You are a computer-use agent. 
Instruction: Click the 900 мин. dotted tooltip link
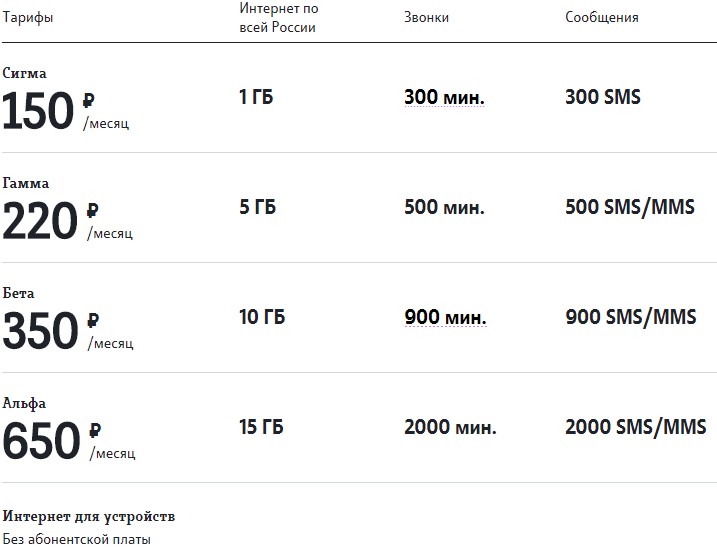(445, 317)
